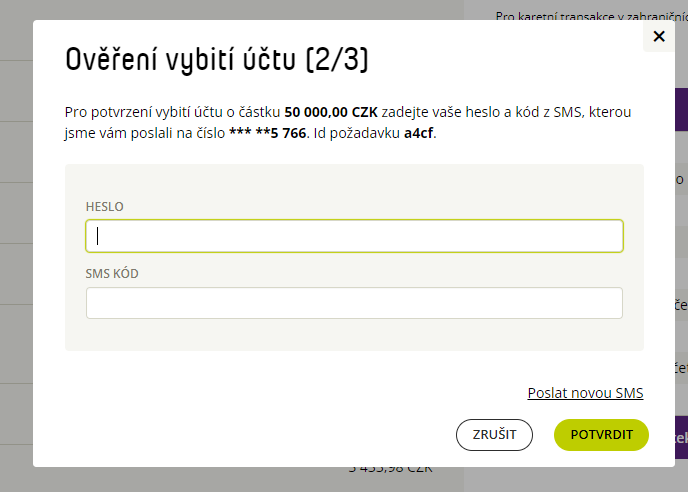Click into the SMS KÓD input box
Screen dimensions: 688x492
(x=354, y=303)
